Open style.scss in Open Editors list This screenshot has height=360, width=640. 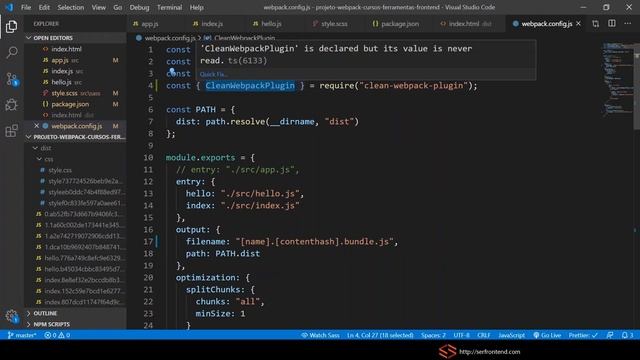(x=75, y=93)
